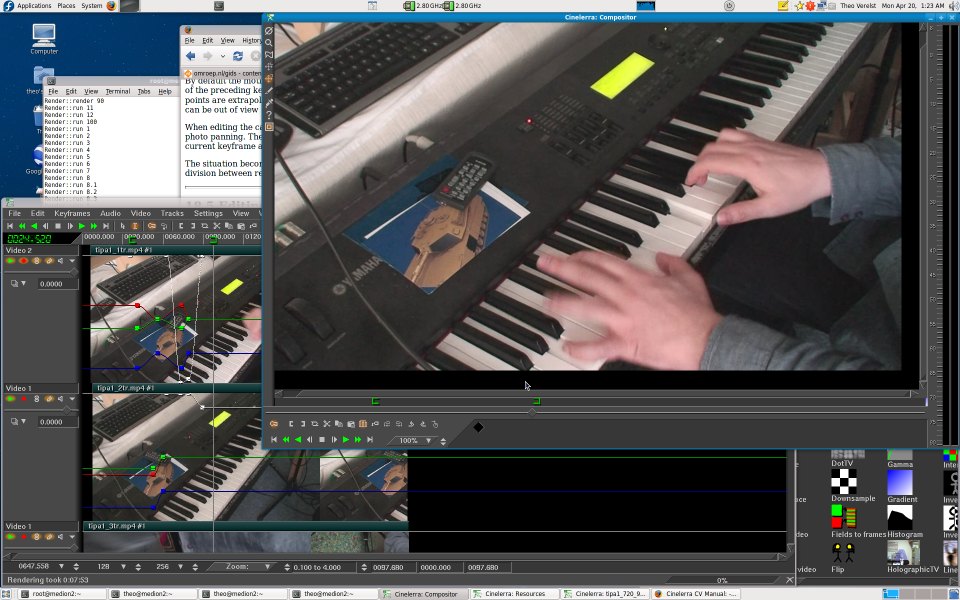Image resolution: width=960 pixels, height=600 pixels.
Task: Open the 256 track zoom dropdown
Action: [181, 567]
